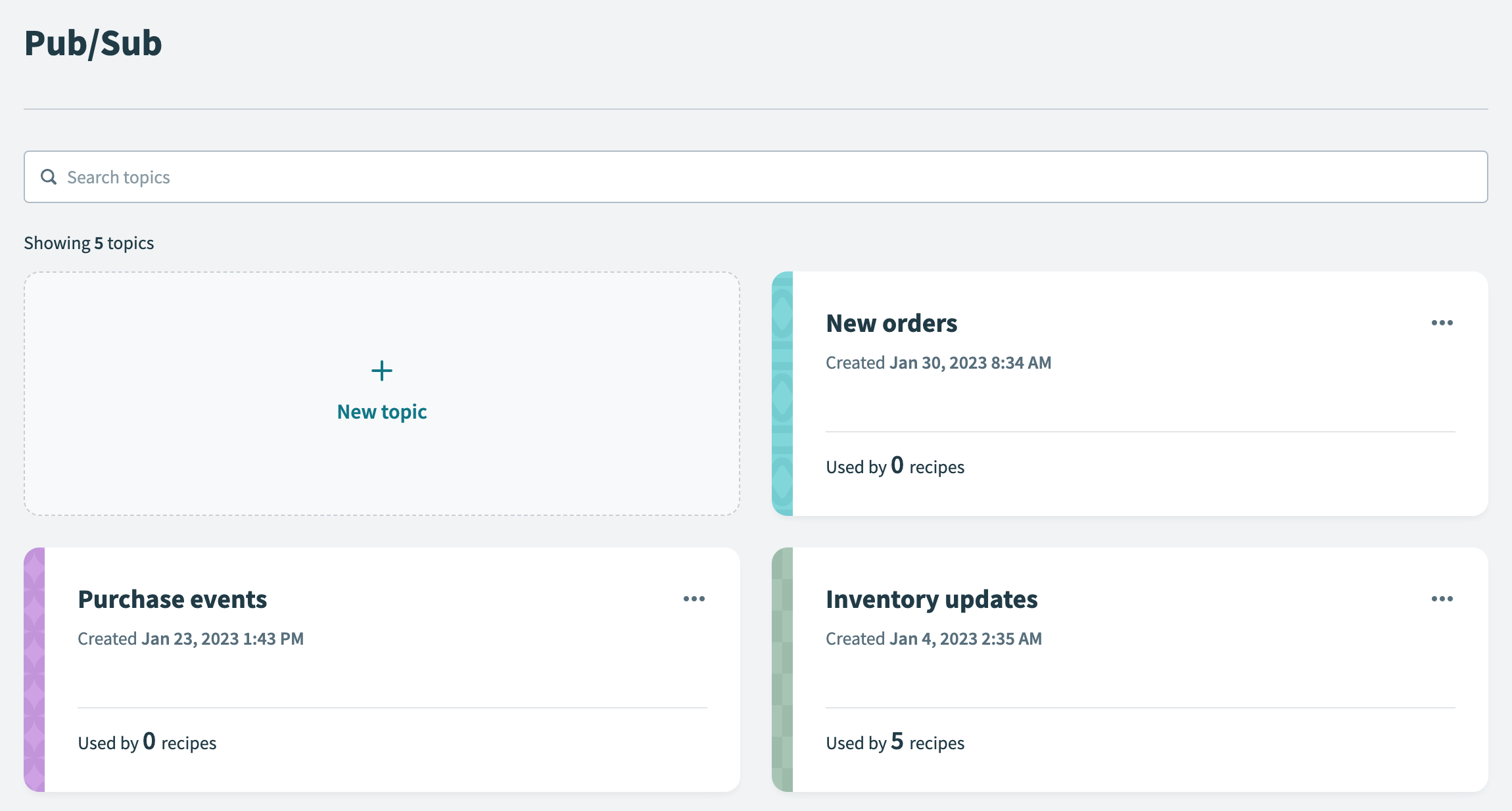Click the Pub/Sub page heading
1512x811 pixels.
pyautogui.click(x=93, y=43)
